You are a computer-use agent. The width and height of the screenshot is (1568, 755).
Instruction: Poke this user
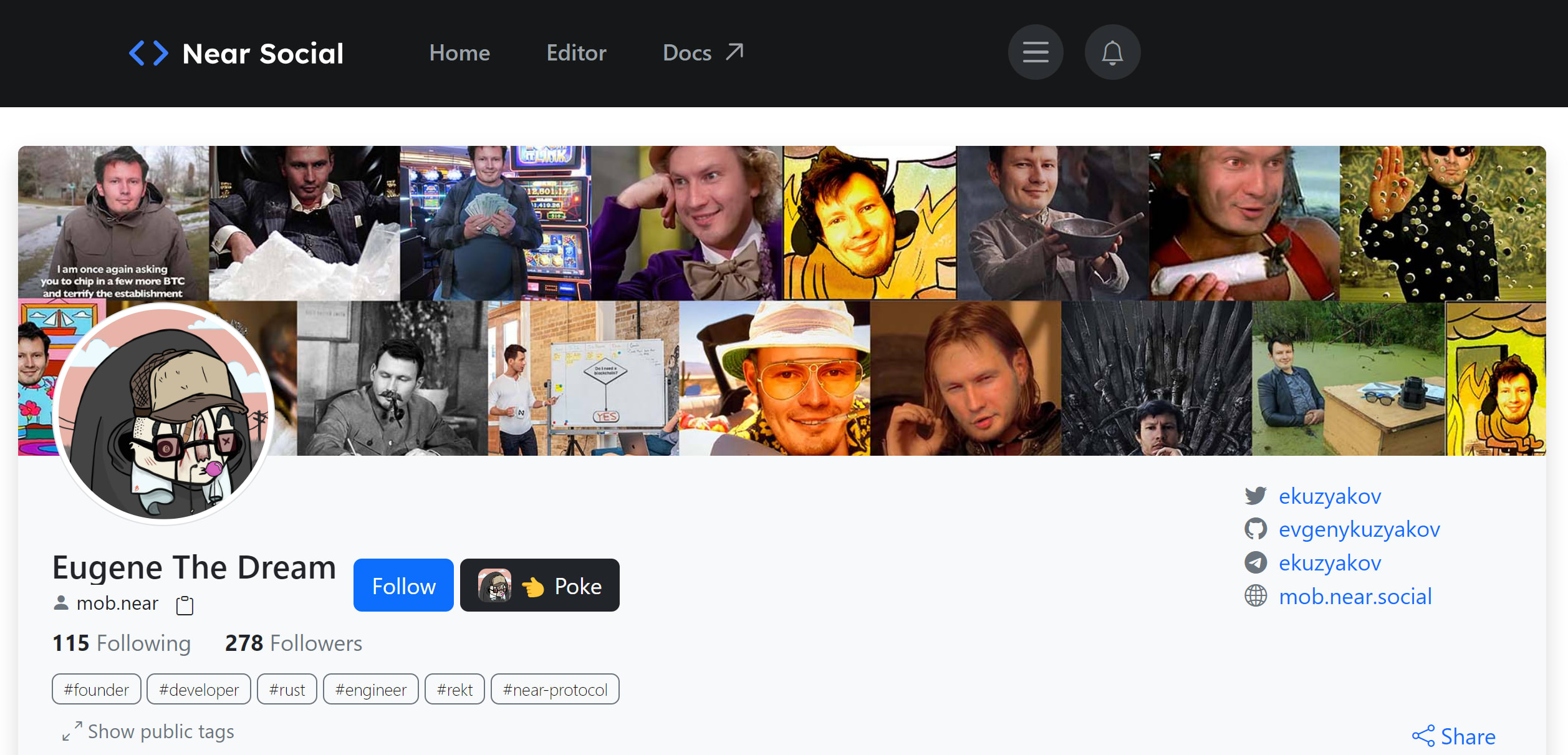point(540,585)
